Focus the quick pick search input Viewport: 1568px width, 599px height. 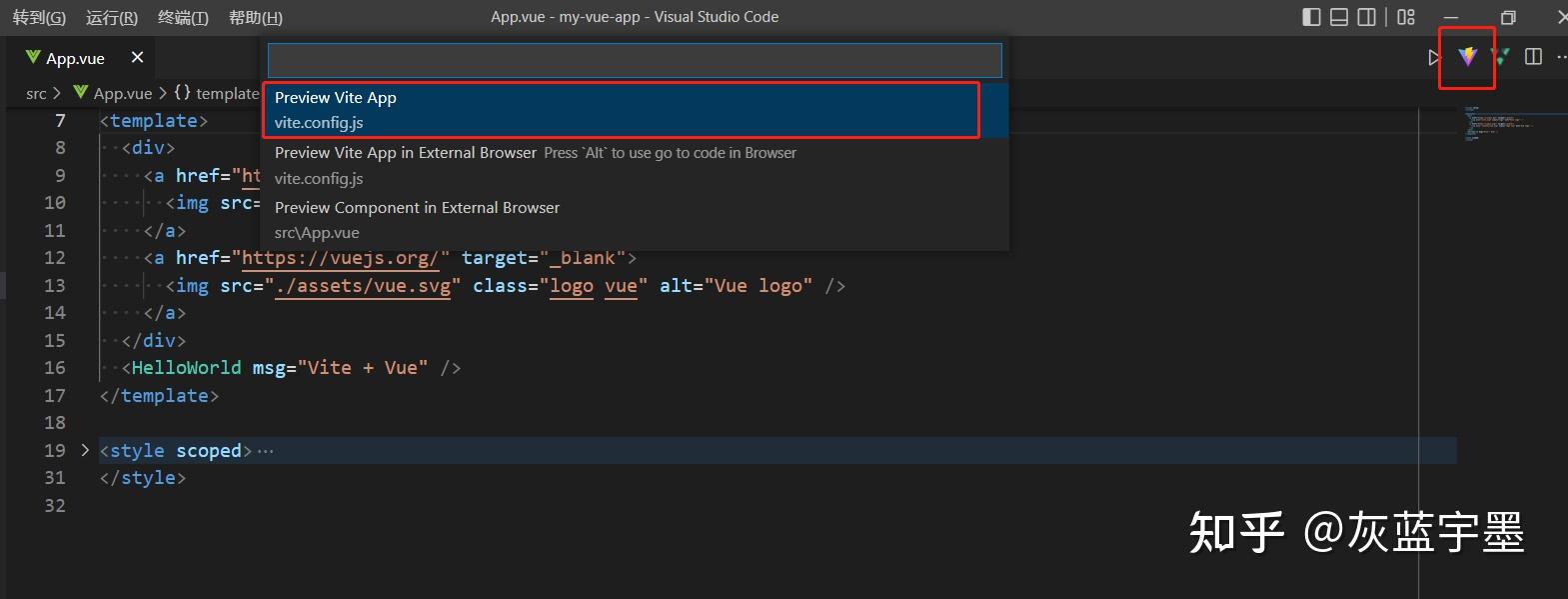point(635,60)
